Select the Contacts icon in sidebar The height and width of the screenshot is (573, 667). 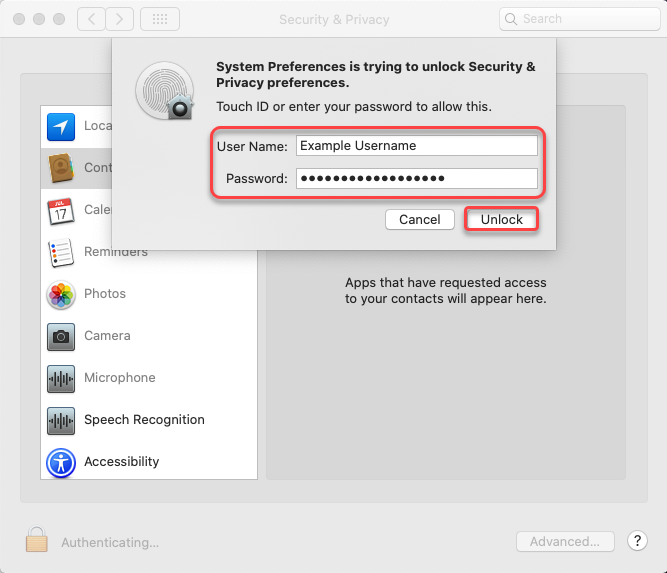[x=61, y=168]
